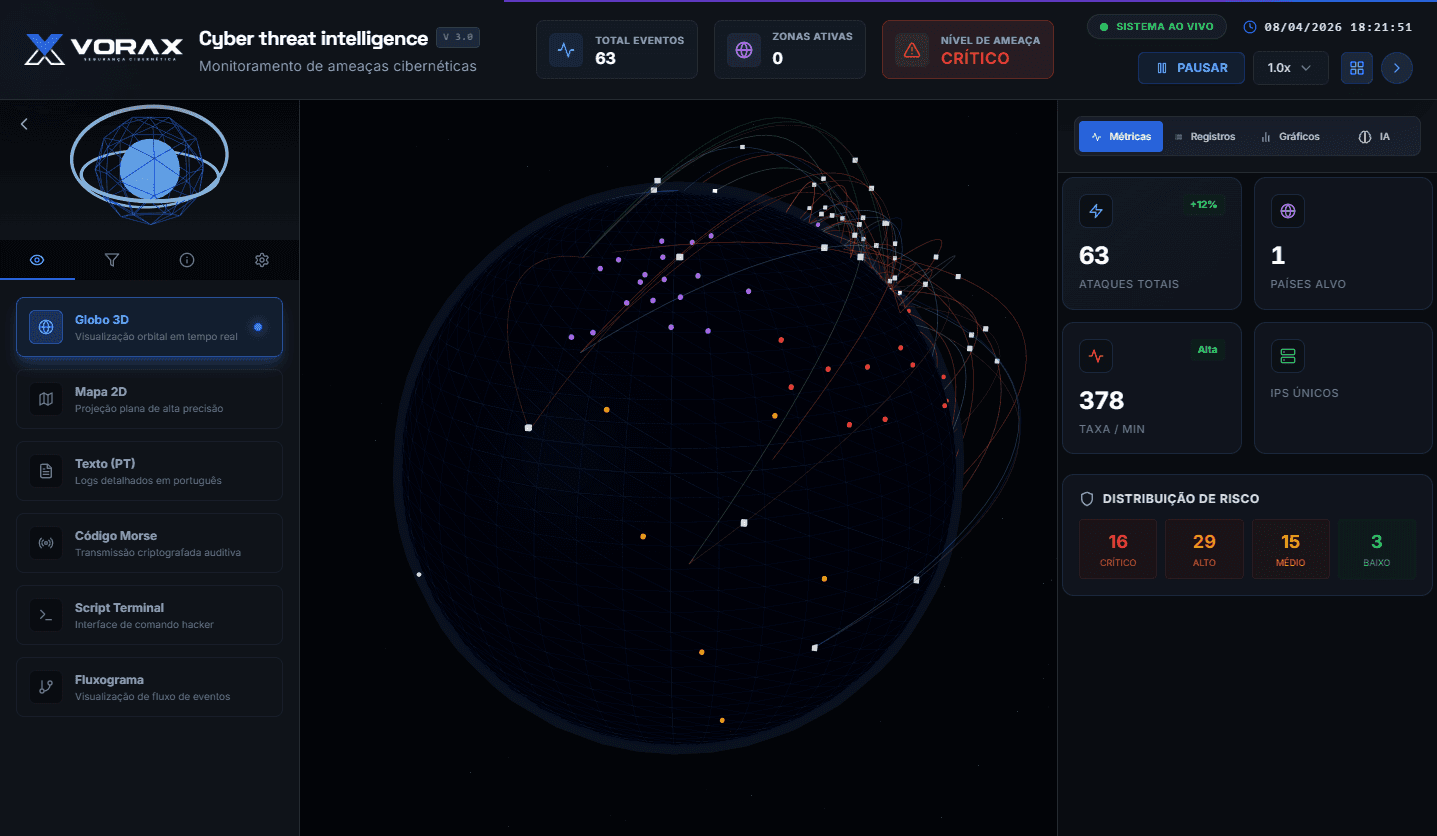
Task: Select the Fluxograma view option
Action: click(x=149, y=687)
